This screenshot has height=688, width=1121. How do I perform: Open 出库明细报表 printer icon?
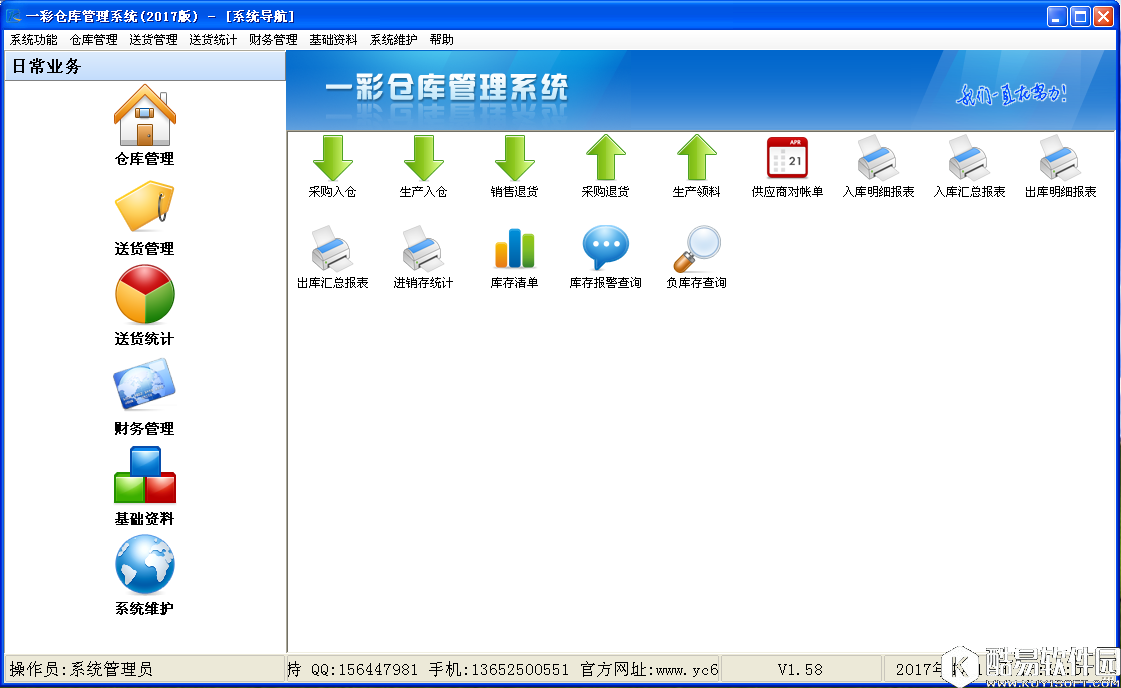1060,159
